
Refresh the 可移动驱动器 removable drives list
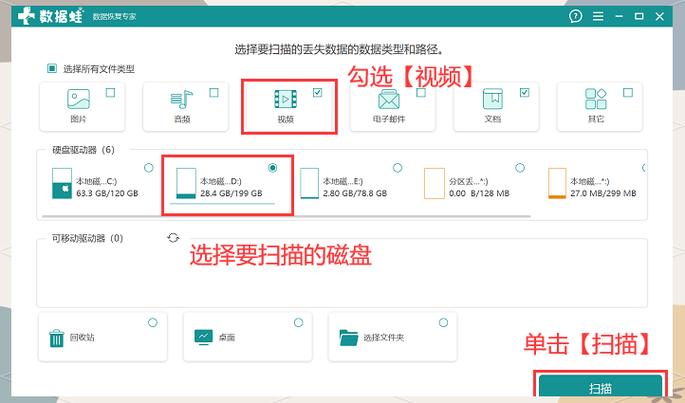click(x=173, y=238)
